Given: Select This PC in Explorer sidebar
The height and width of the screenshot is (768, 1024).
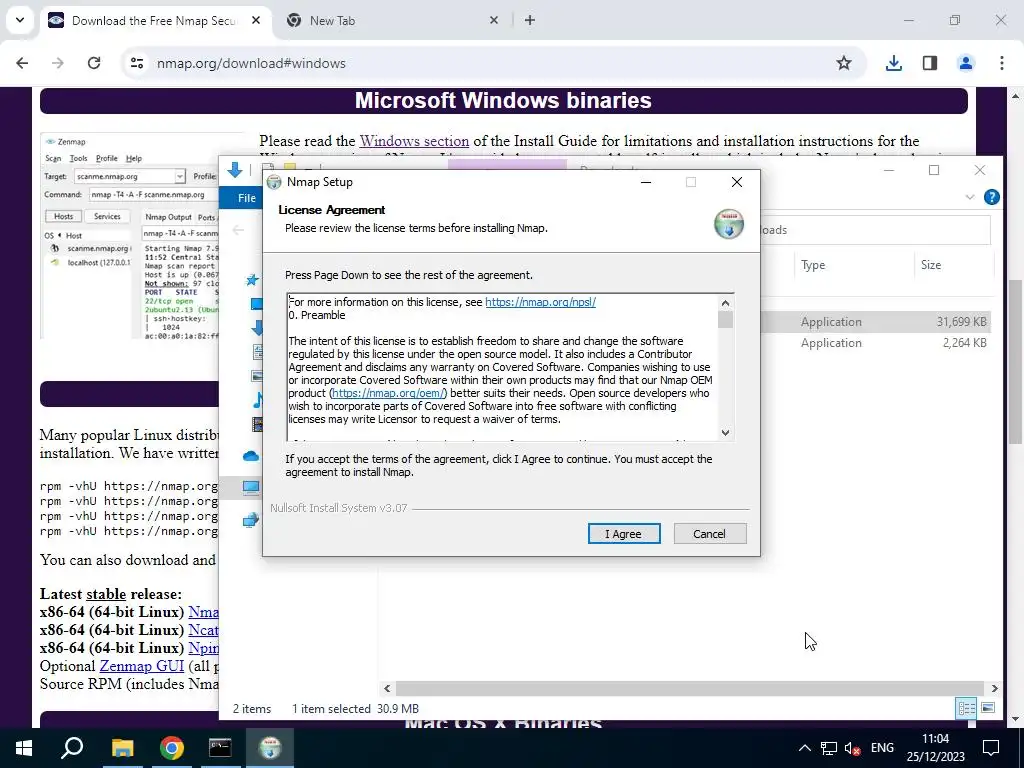Looking at the screenshot, I should 251,487.
